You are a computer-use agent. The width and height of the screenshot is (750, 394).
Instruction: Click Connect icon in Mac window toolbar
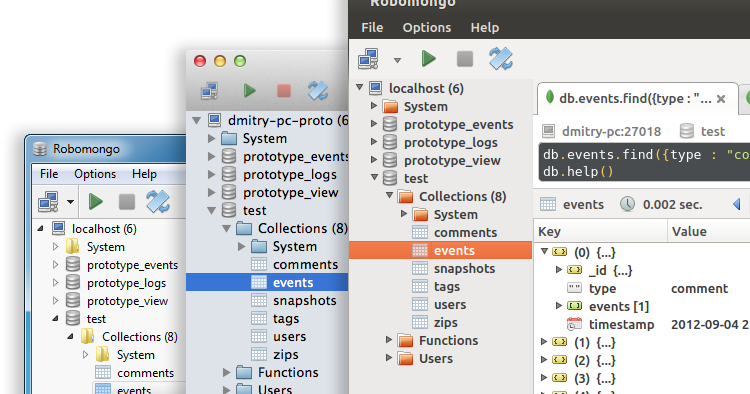[x=210, y=91]
